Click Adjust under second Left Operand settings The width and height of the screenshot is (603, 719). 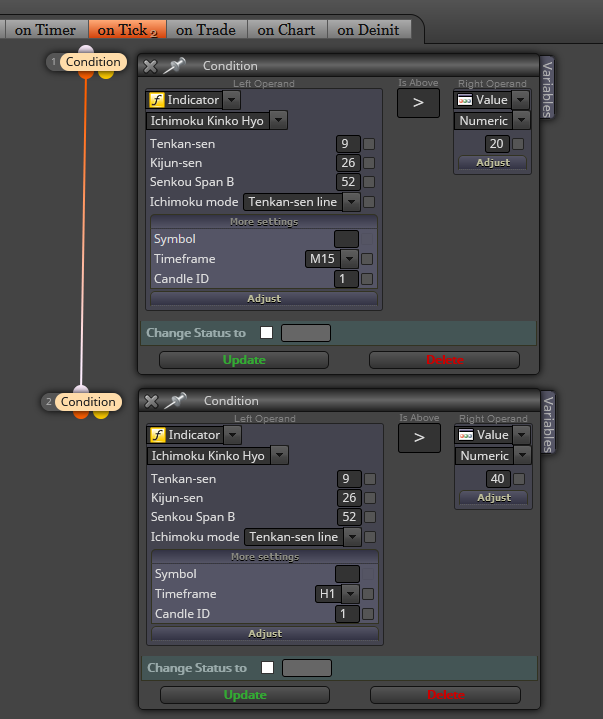pos(265,633)
